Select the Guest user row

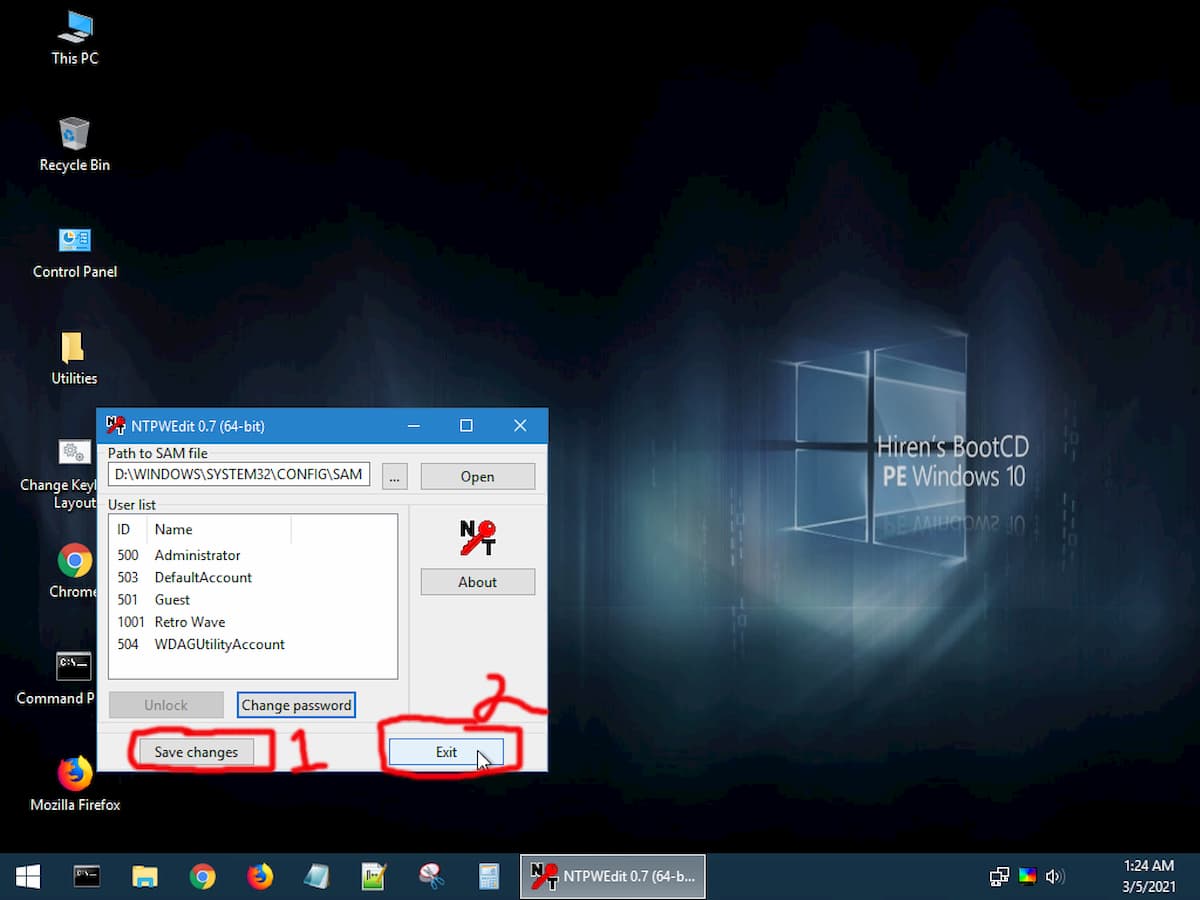click(253, 599)
